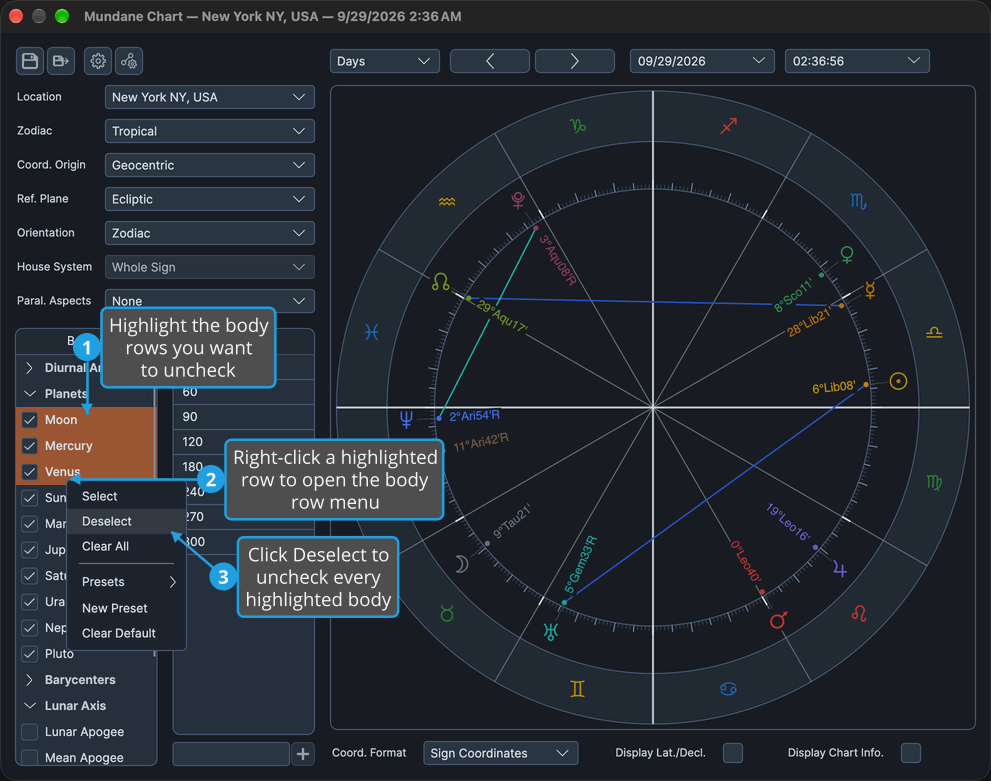The height and width of the screenshot is (781, 991).
Task: Choose Select in the context menu
Action: click(126, 497)
